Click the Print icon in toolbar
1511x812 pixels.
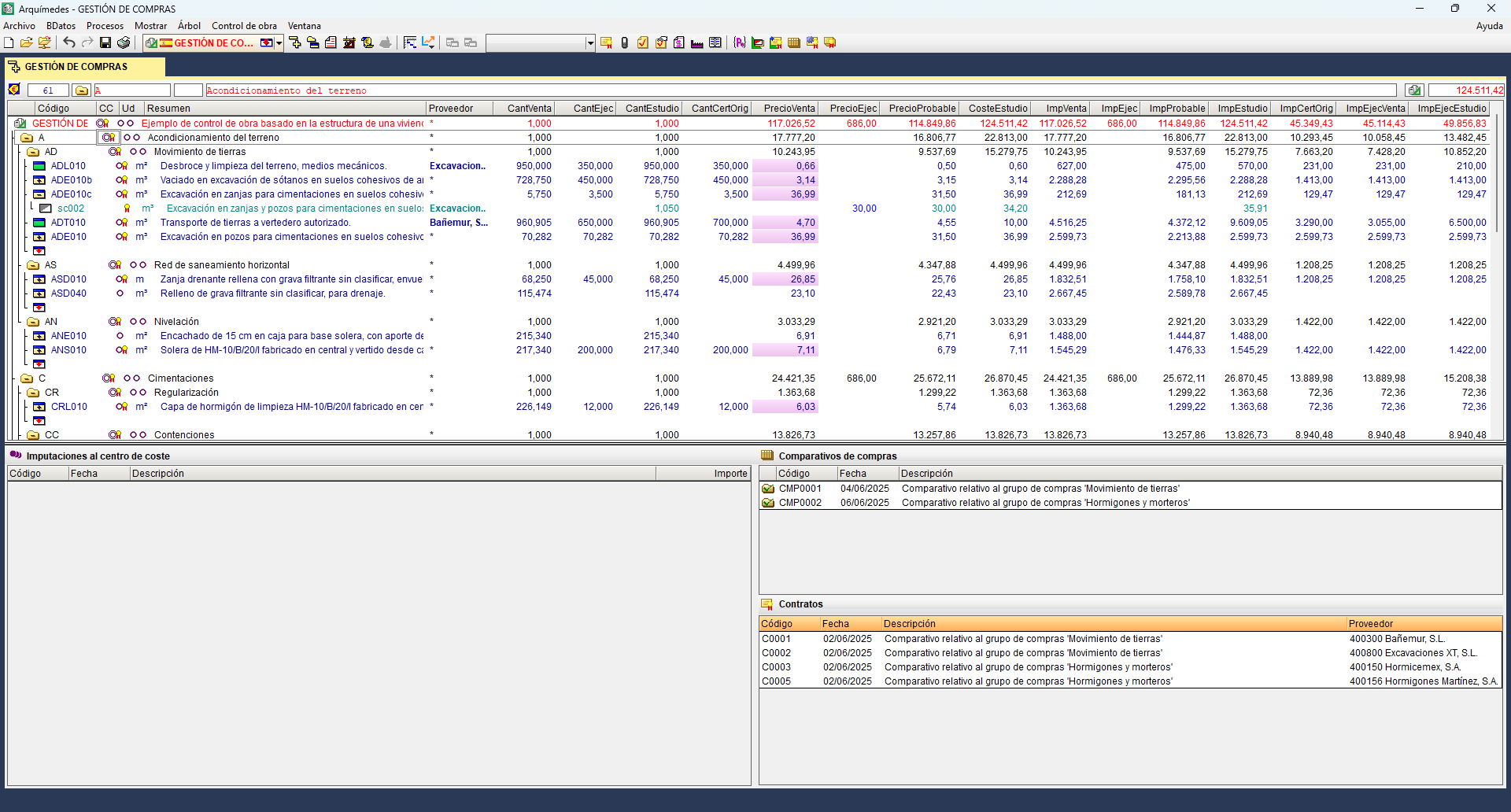pos(124,42)
